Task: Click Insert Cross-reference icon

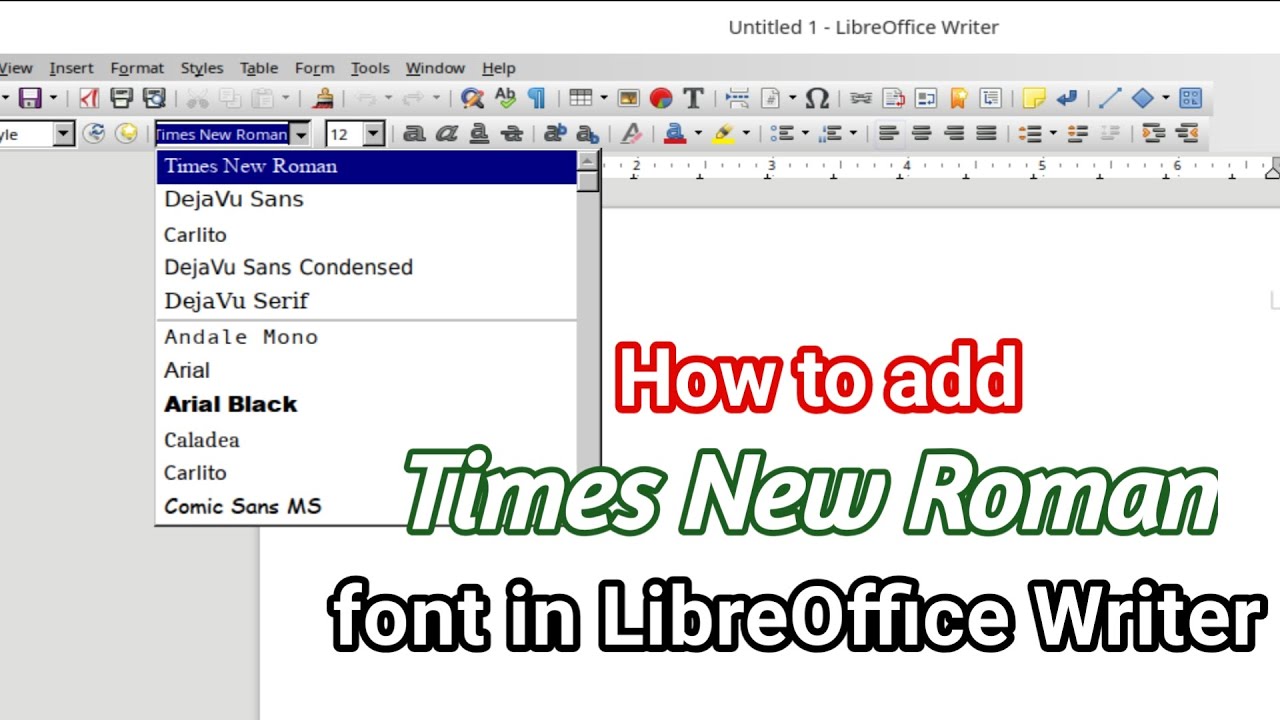Action: 990,98
